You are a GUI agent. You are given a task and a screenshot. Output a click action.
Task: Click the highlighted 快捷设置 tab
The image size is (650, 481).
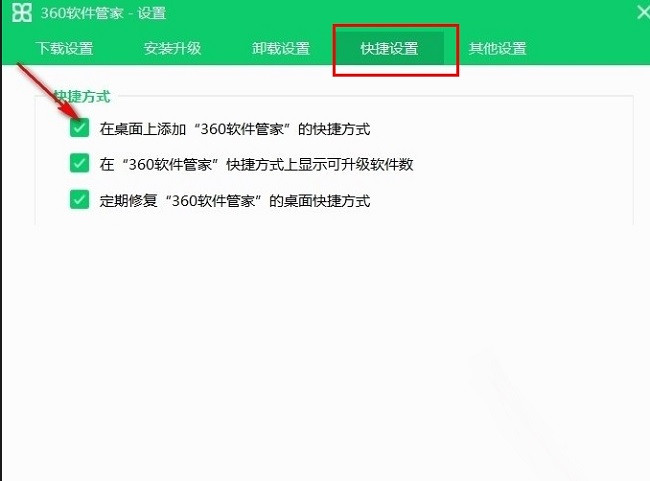click(389, 49)
